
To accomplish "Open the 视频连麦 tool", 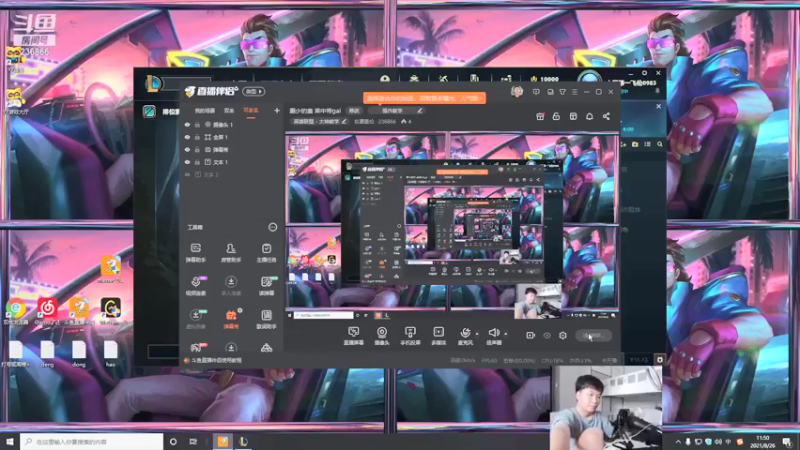I will (195, 286).
